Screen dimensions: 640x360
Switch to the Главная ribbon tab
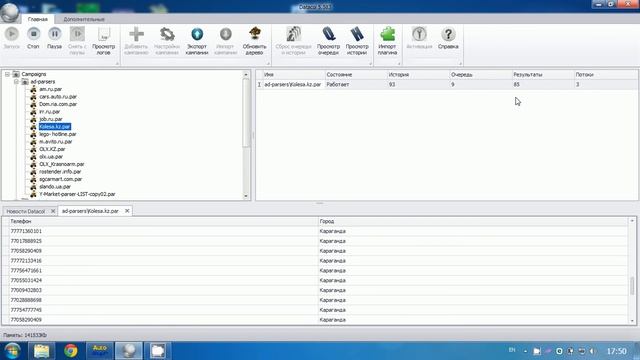pos(38,19)
